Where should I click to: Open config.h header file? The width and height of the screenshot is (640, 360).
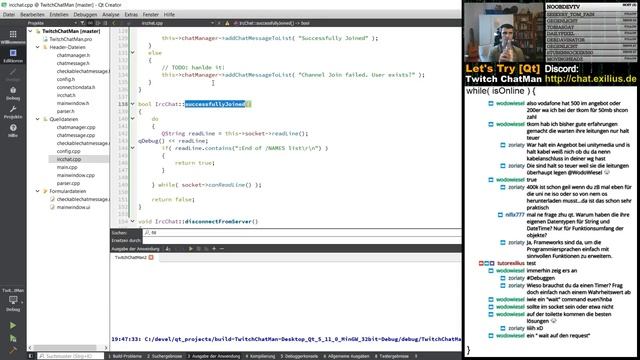click(66, 79)
